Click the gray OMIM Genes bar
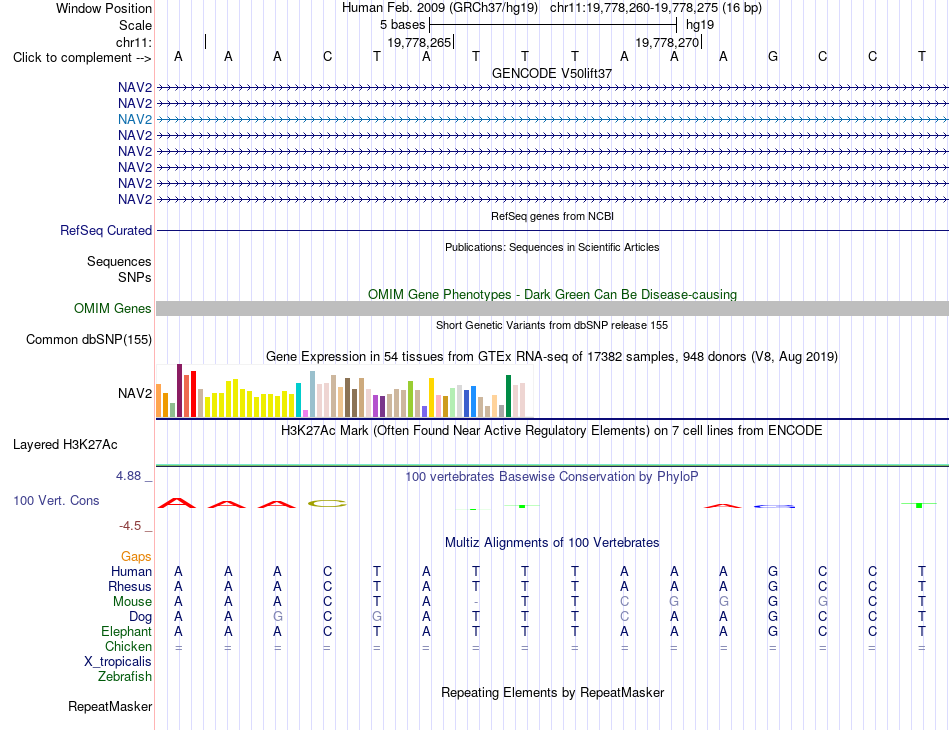 pos(552,308)
